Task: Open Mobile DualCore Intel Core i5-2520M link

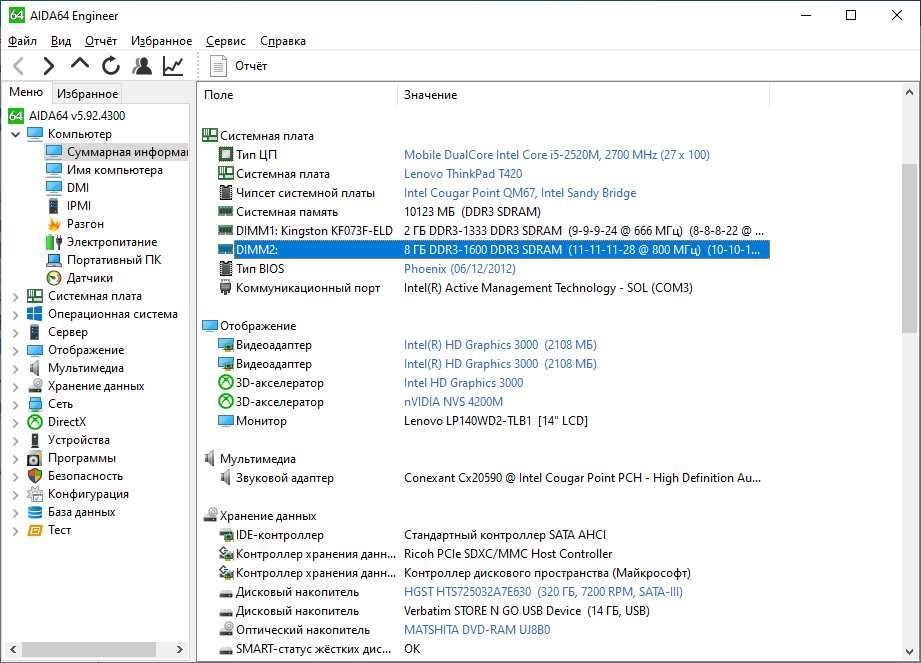Action: tap(556, 155)
